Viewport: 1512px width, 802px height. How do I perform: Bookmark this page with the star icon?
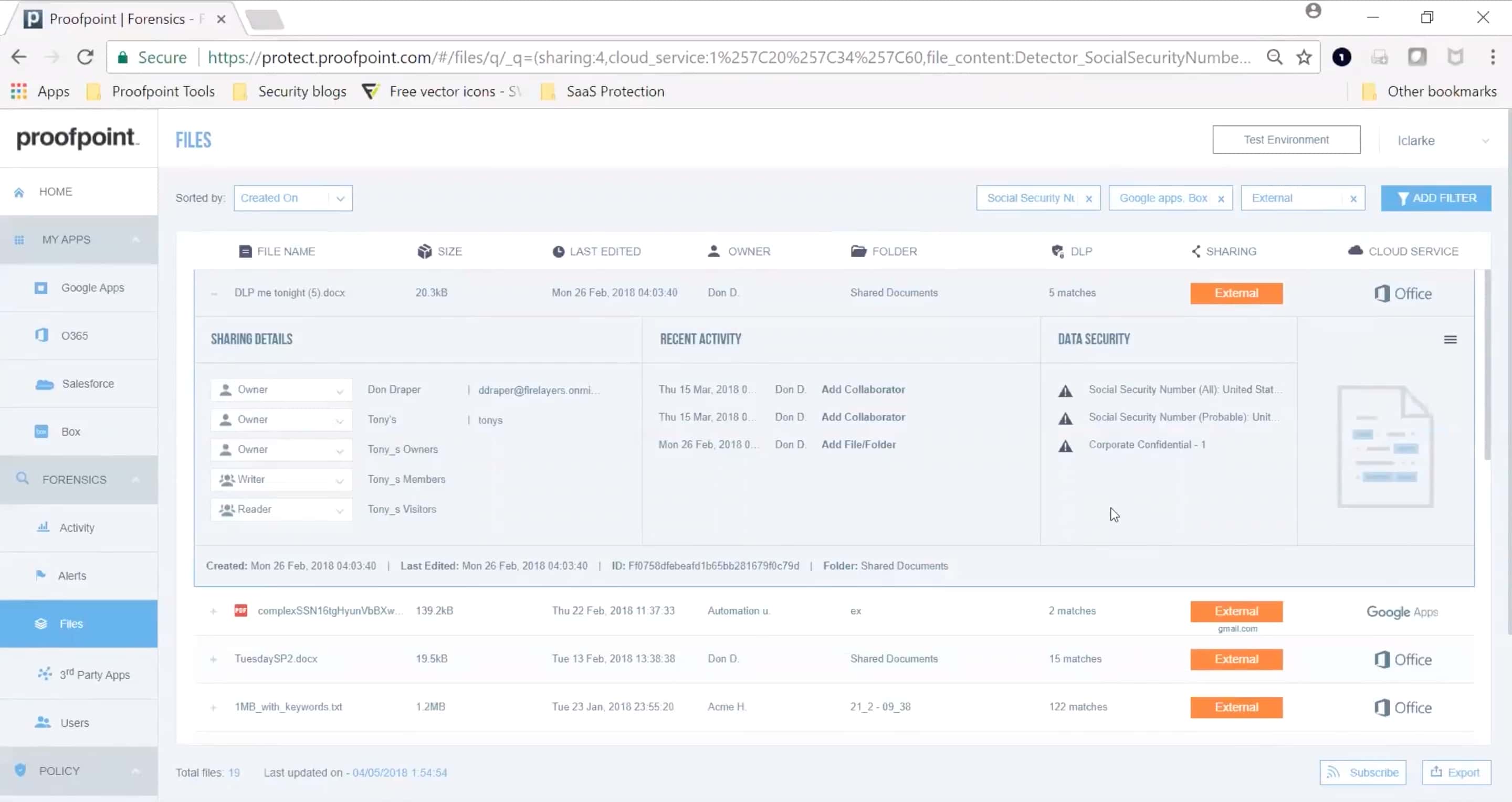(x=1304, y=57)
